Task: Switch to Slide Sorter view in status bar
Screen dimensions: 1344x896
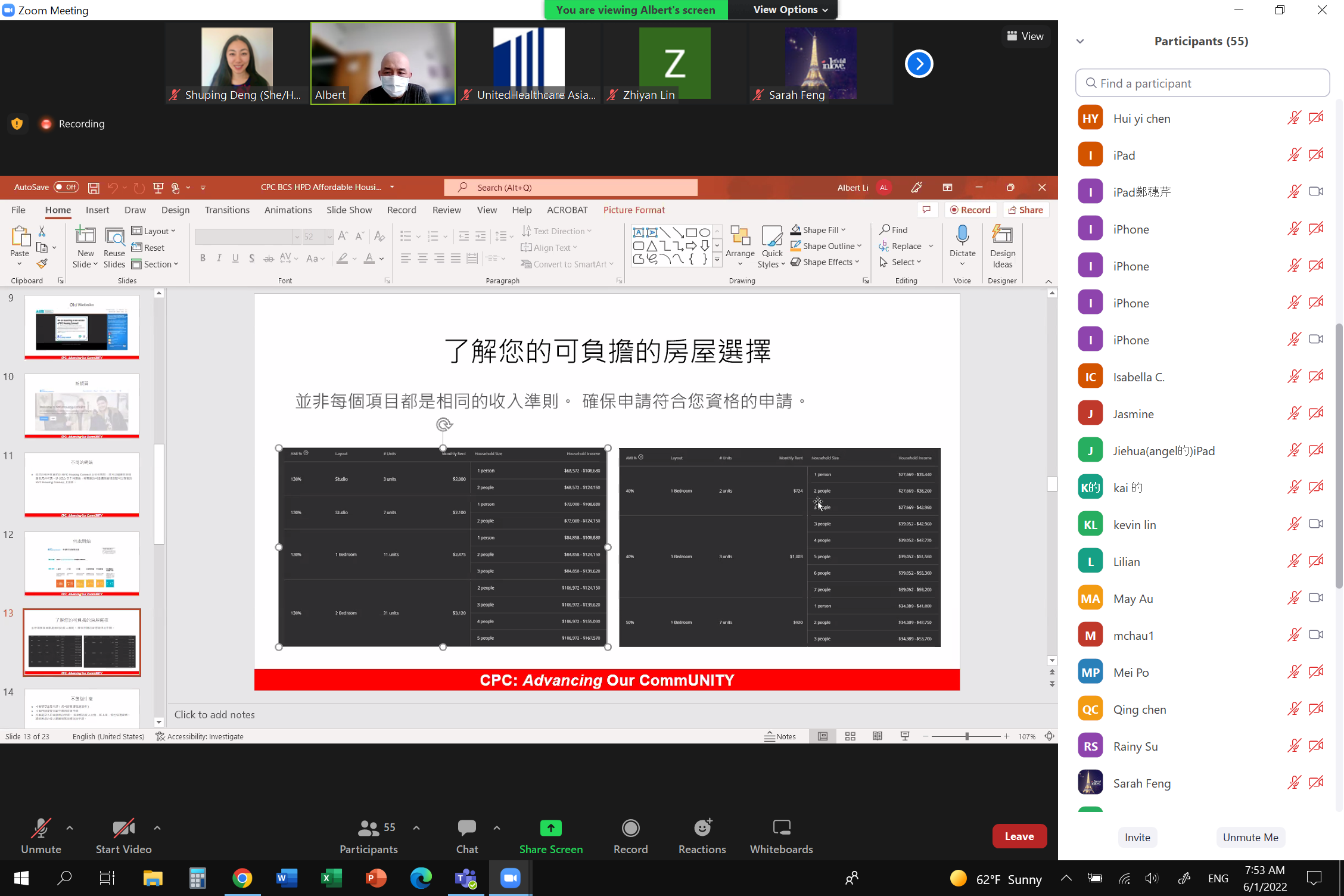Action: pyautogui.click(x=850, y=736)
